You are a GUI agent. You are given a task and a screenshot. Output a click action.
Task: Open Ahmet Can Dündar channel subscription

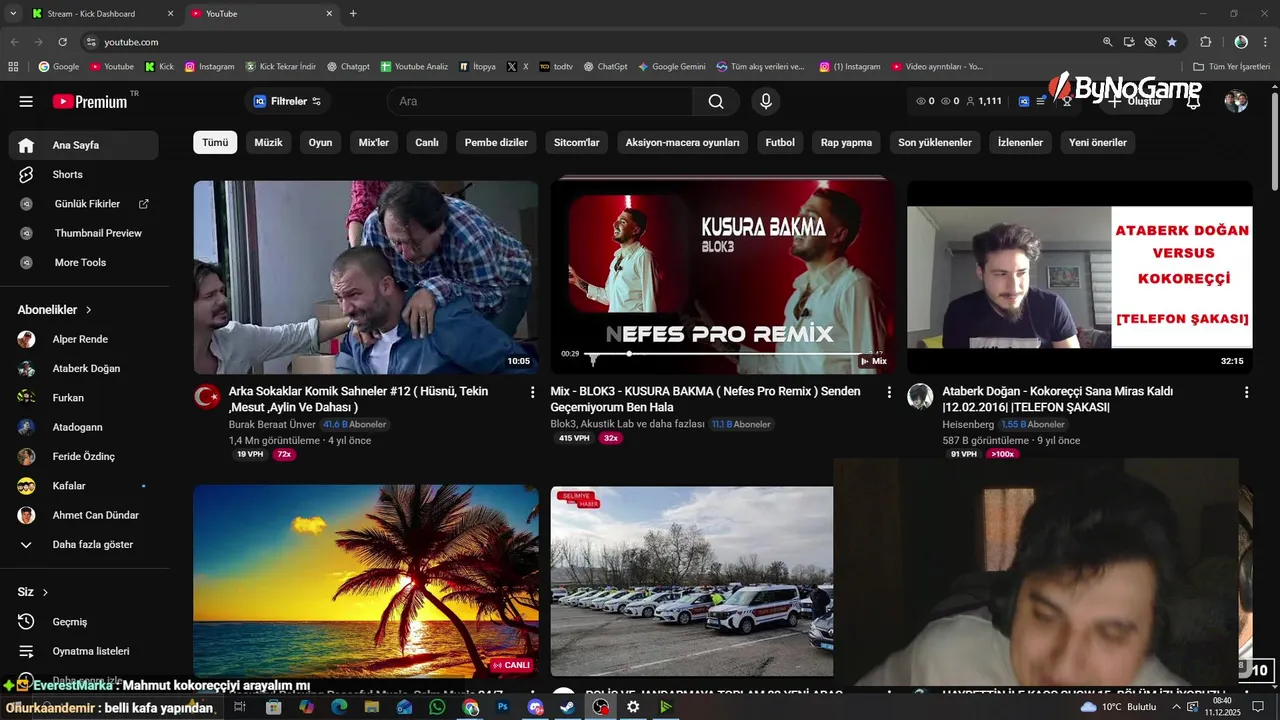coord(84,515)
